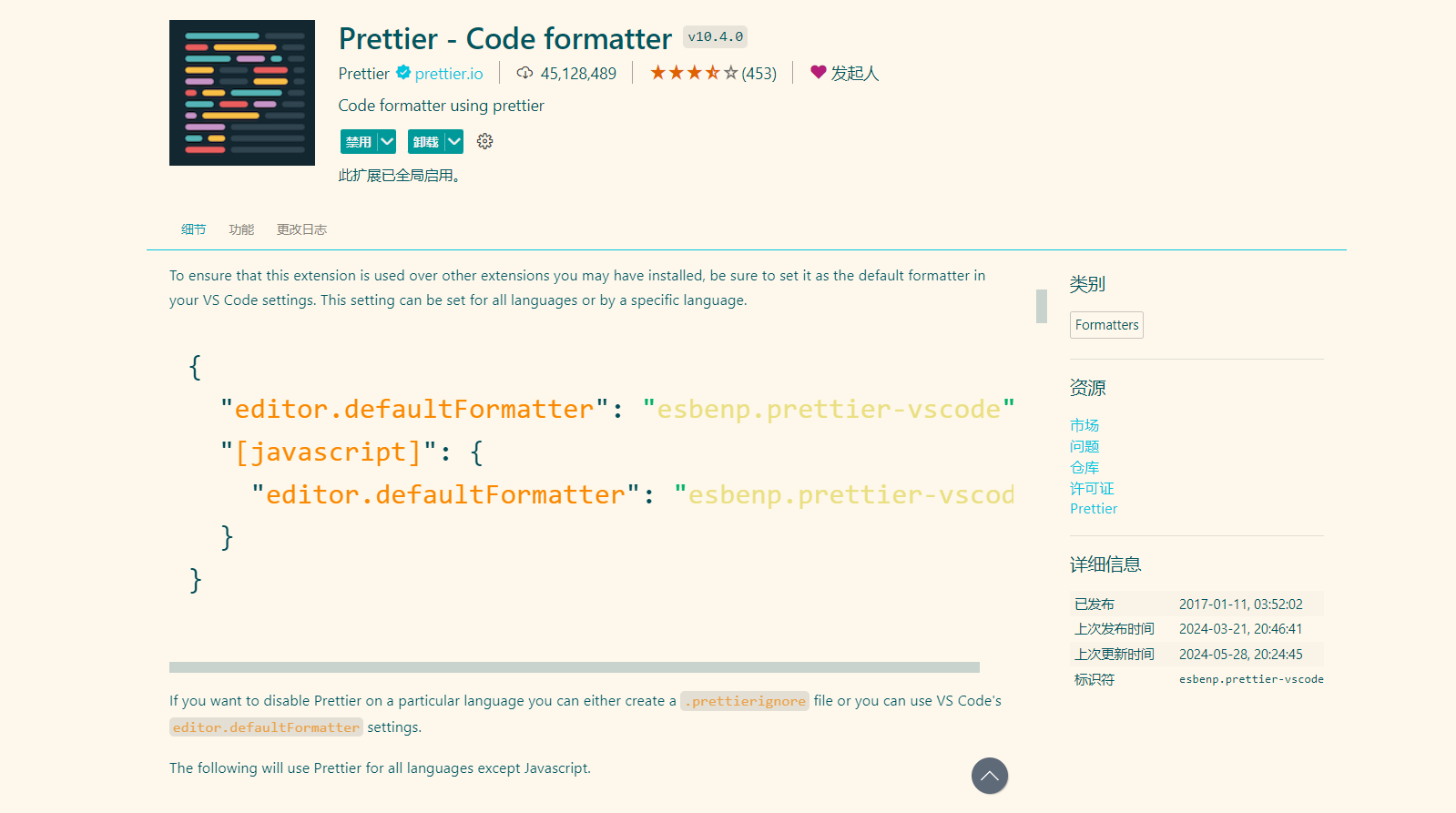The image size is (1456, 813).
Task: Click the Formatters category tag
Action: pos(1106,325)
